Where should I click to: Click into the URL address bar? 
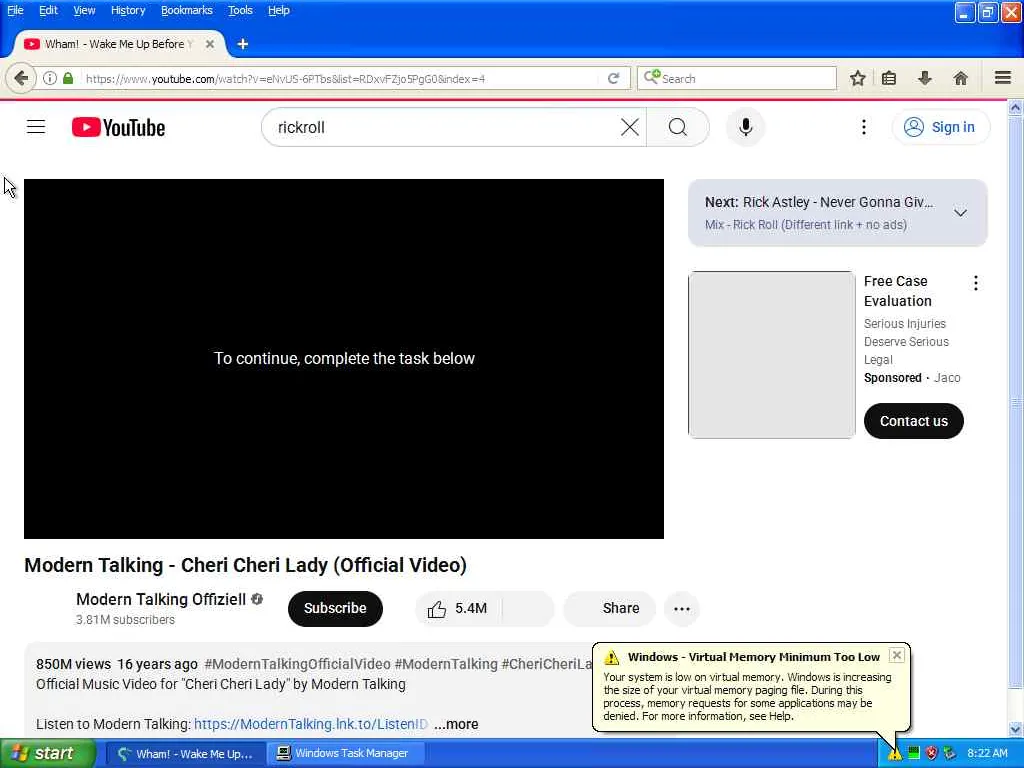click(x=340, y=79)
